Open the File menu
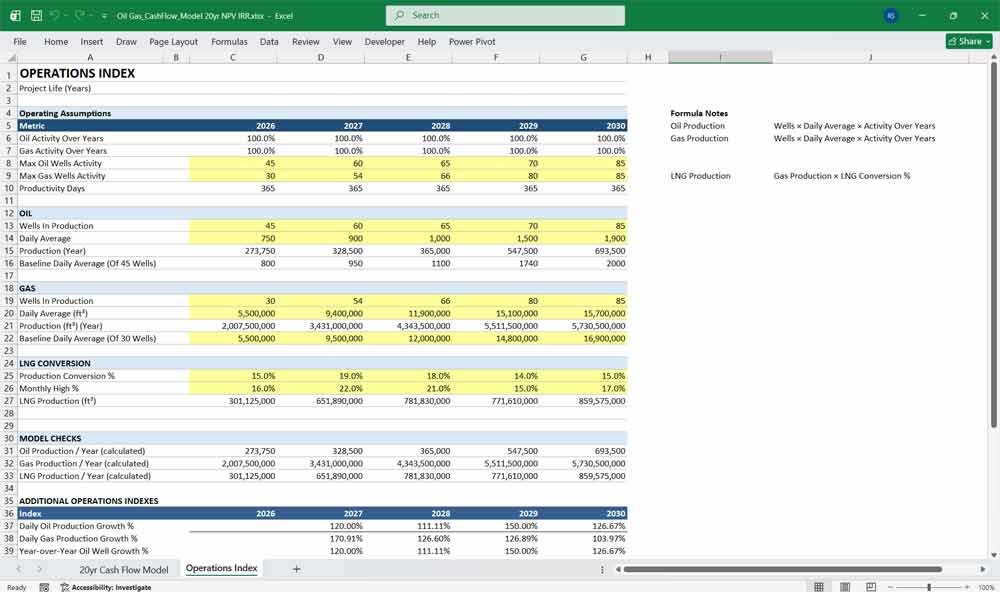 (20, 41)
